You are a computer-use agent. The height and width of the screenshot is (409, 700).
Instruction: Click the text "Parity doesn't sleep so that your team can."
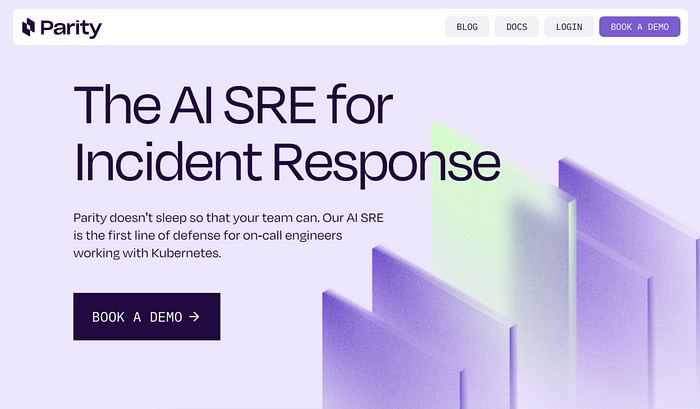196,218
